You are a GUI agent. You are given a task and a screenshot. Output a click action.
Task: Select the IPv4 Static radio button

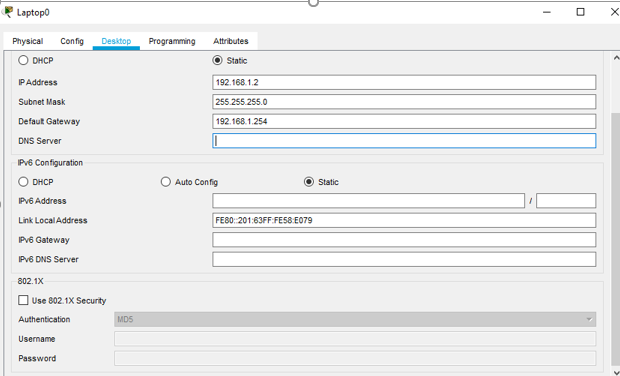(217, 60)
